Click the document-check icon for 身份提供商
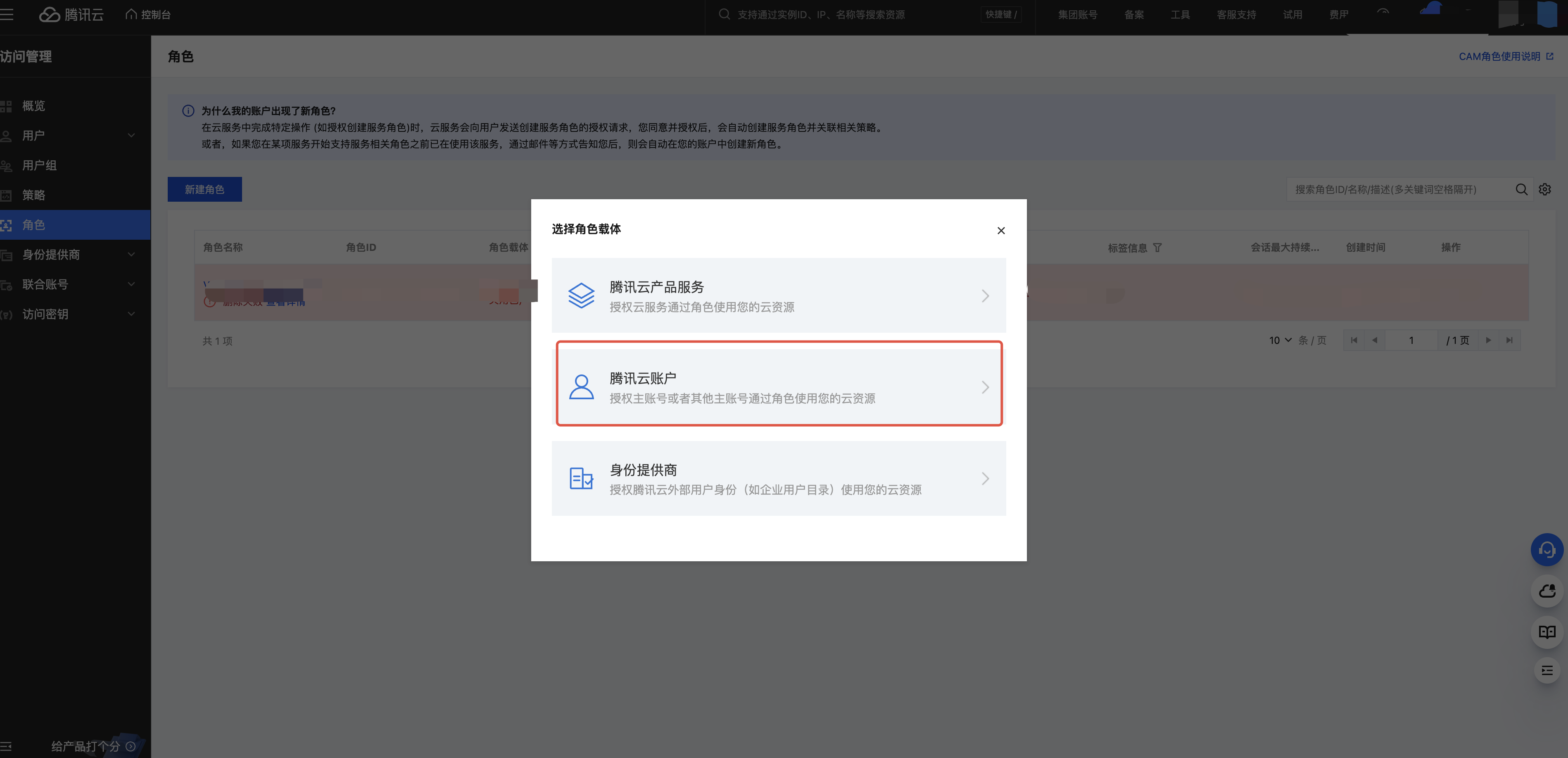This screenshot has height=758, width=1568. click(x=581, y=479)
